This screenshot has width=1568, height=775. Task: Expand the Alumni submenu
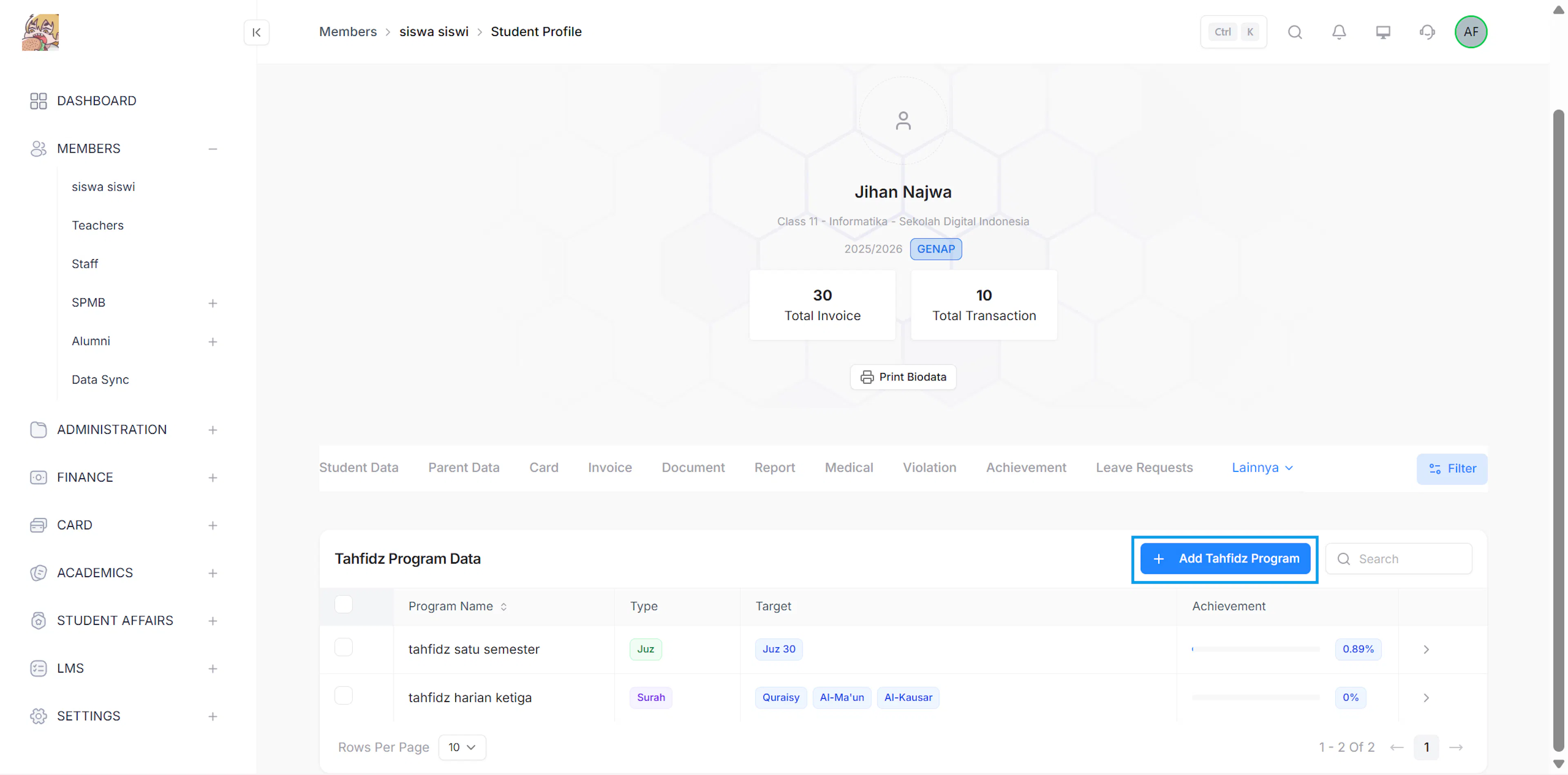(x=212, y=342)
